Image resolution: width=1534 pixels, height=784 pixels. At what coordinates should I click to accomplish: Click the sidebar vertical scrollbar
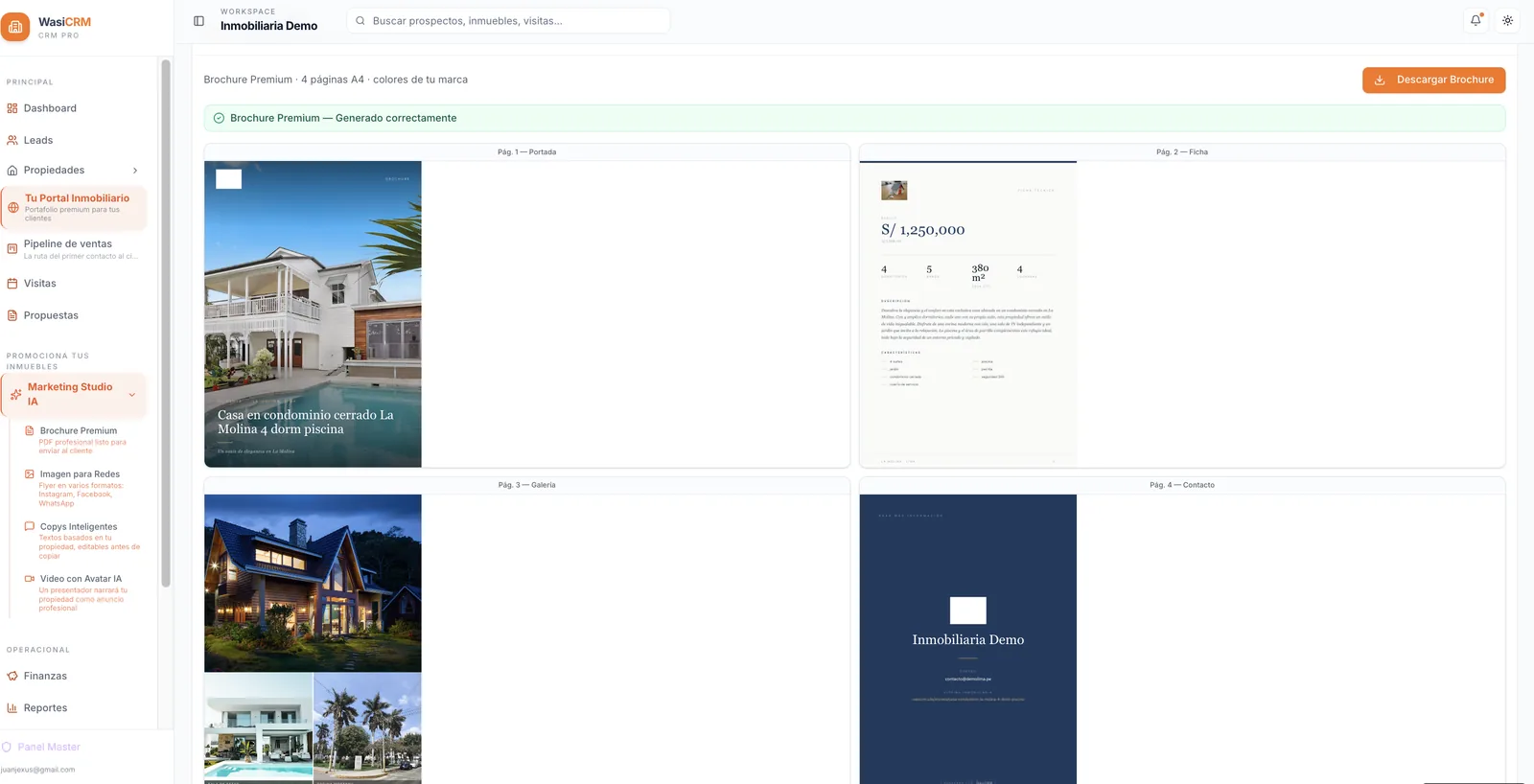click(165, 323)
